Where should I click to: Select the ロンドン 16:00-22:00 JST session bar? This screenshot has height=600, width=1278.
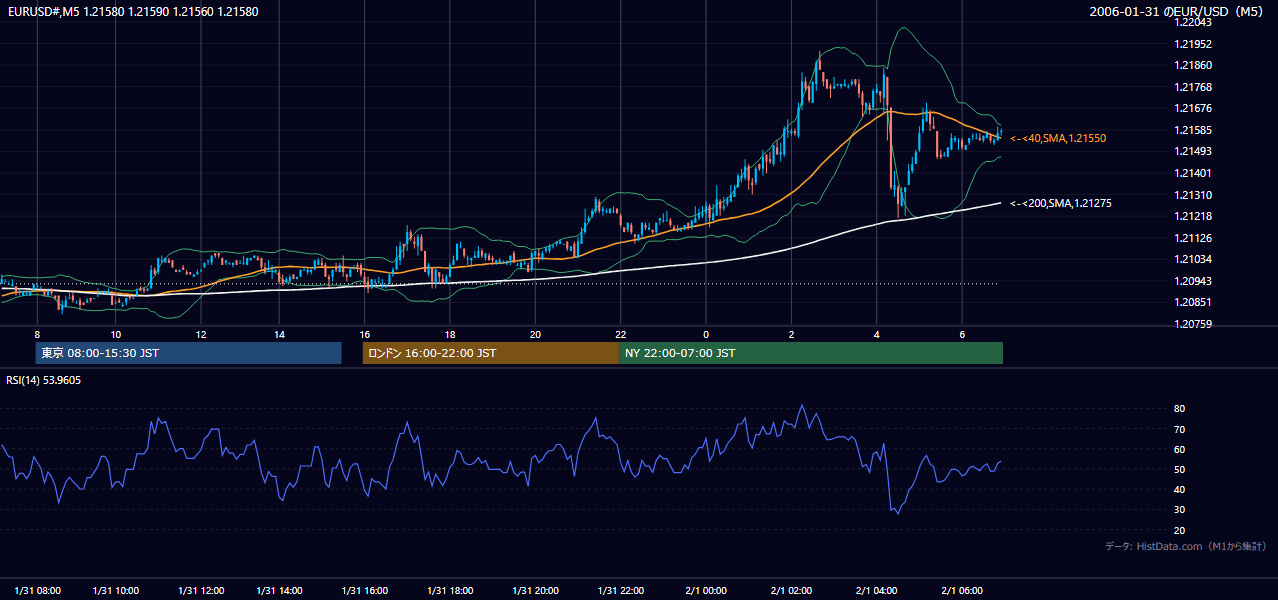pos(490,353)
